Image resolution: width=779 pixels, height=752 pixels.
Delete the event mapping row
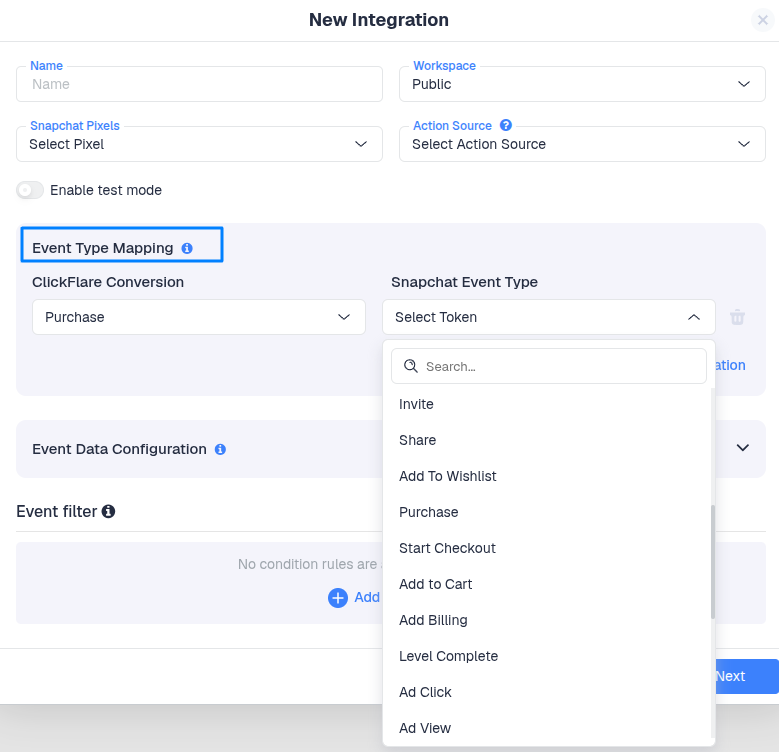[737, 317]
